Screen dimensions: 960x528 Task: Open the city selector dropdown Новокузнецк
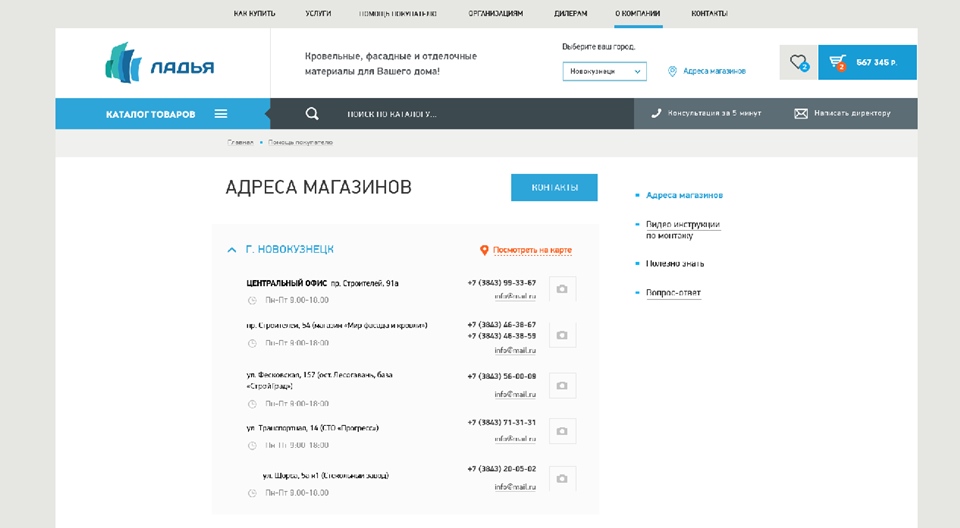point(604,72)
